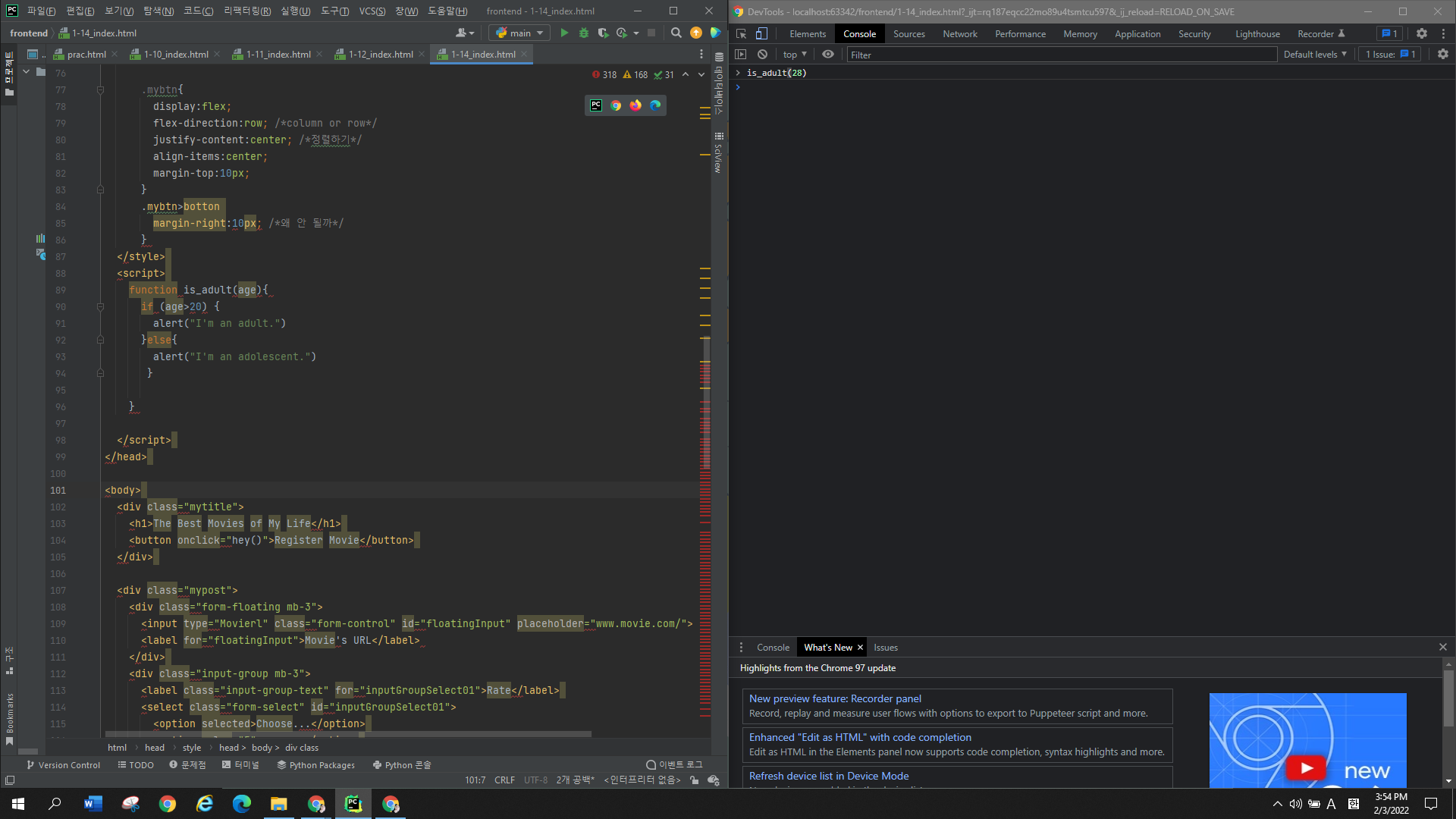This screenshot has height=819, width=1456.
Task: Show the console sidebar panel icon
Action: click(742, 54)
